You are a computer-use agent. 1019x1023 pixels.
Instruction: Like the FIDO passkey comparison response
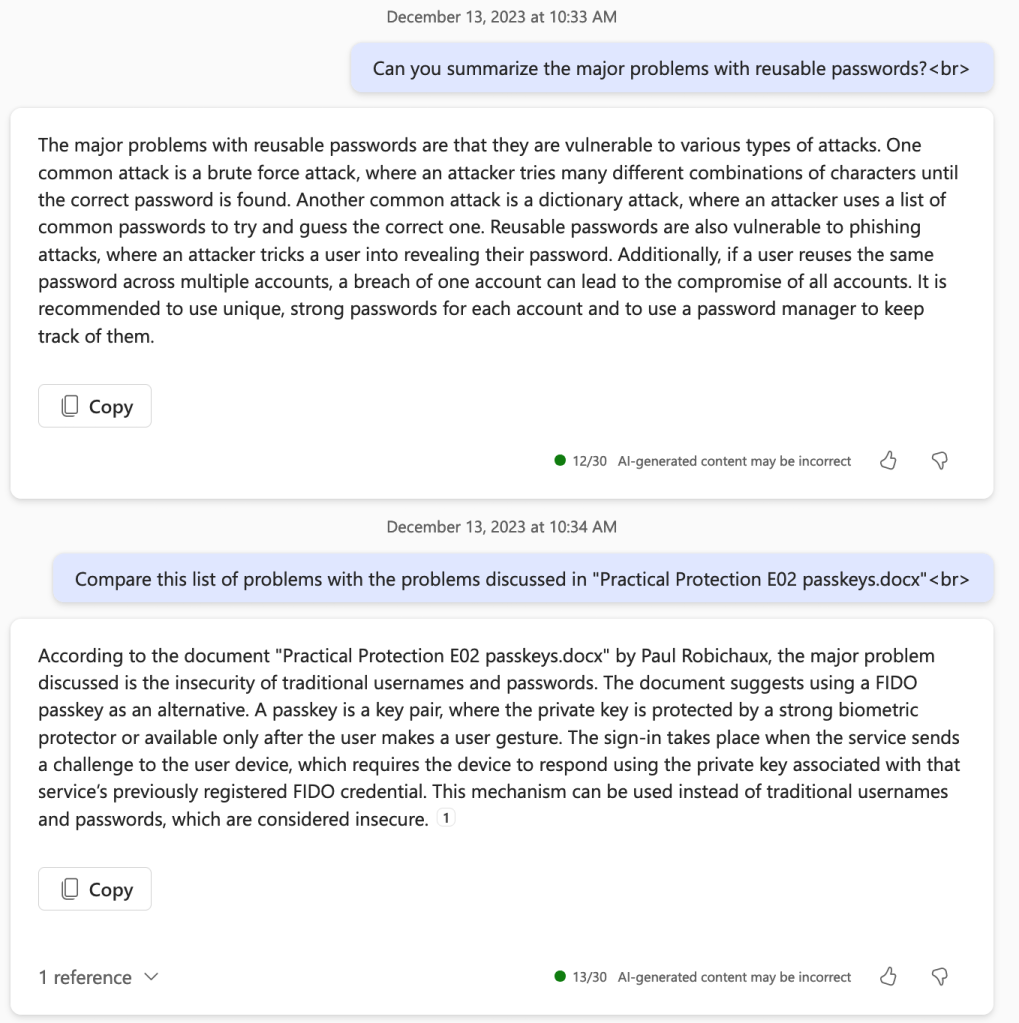click(888, 976)
